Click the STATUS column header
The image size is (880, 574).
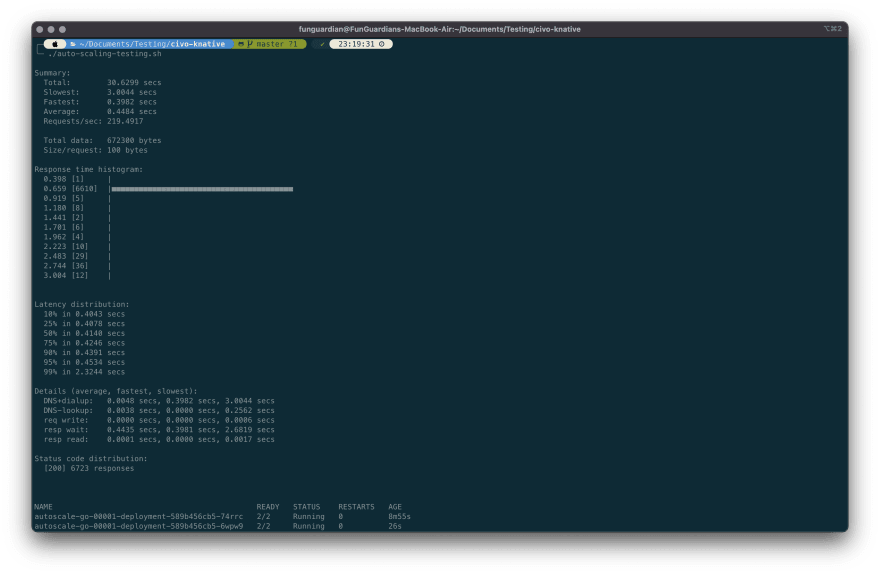(306, 507)
